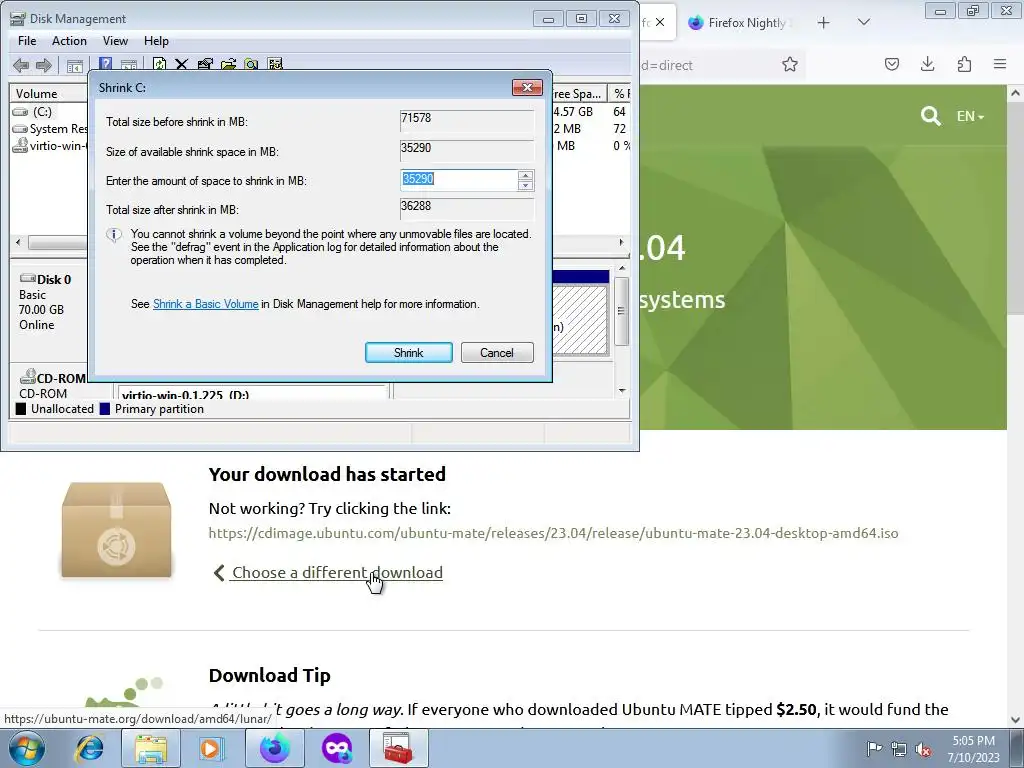
Task: Open Windows Explorer folder taskbar icon
Action: tap(150, 748)
